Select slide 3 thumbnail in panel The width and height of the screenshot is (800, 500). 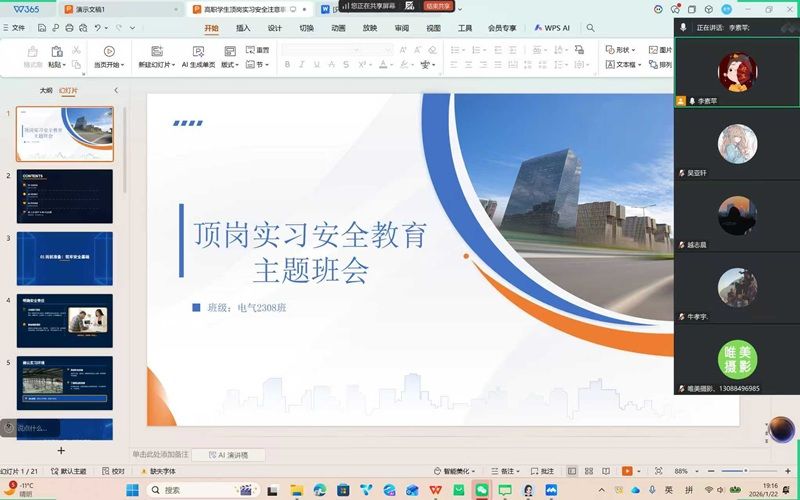click(65, 258)
